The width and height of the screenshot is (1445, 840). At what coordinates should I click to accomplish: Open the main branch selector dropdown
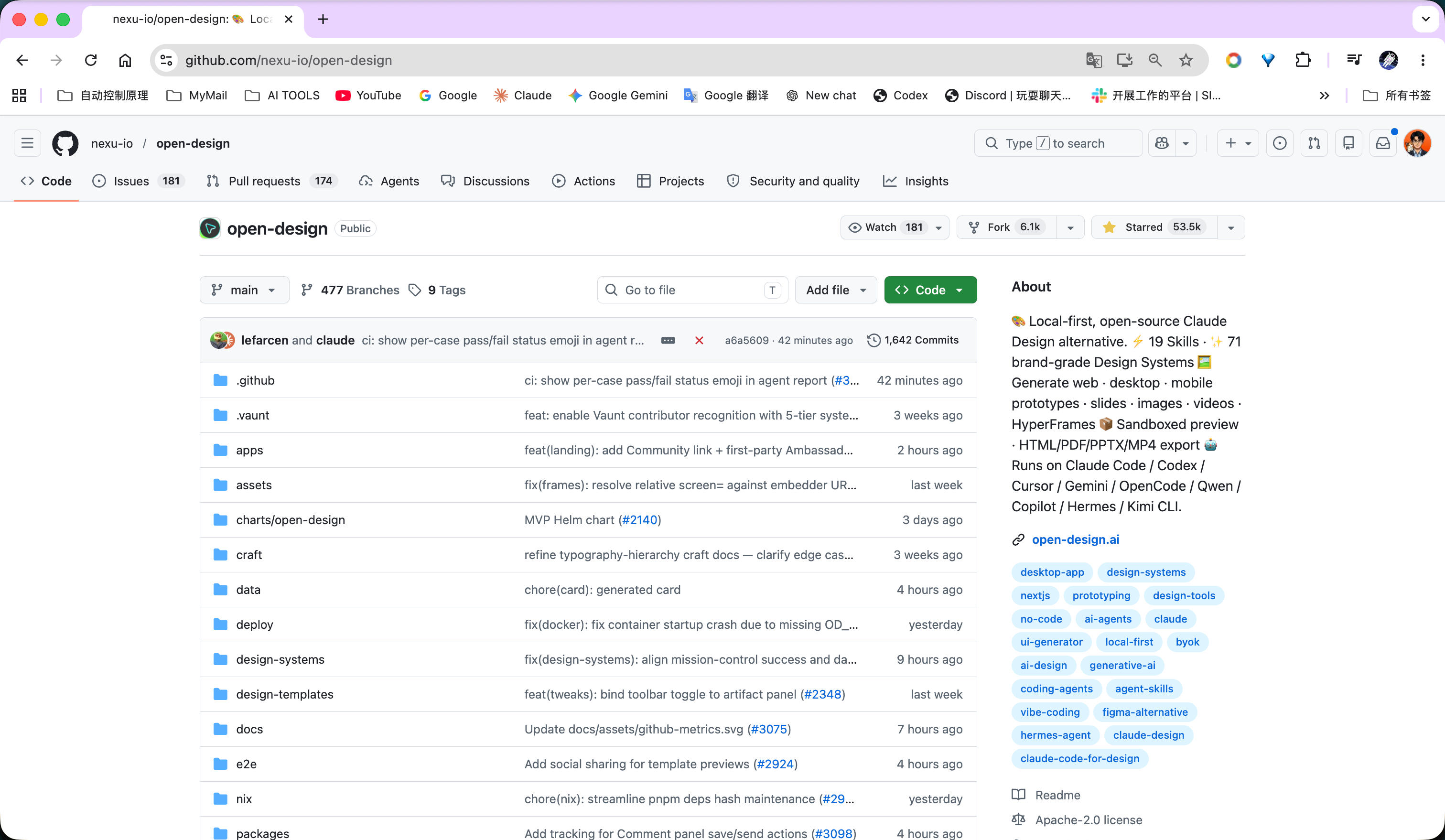pos(244,290)
